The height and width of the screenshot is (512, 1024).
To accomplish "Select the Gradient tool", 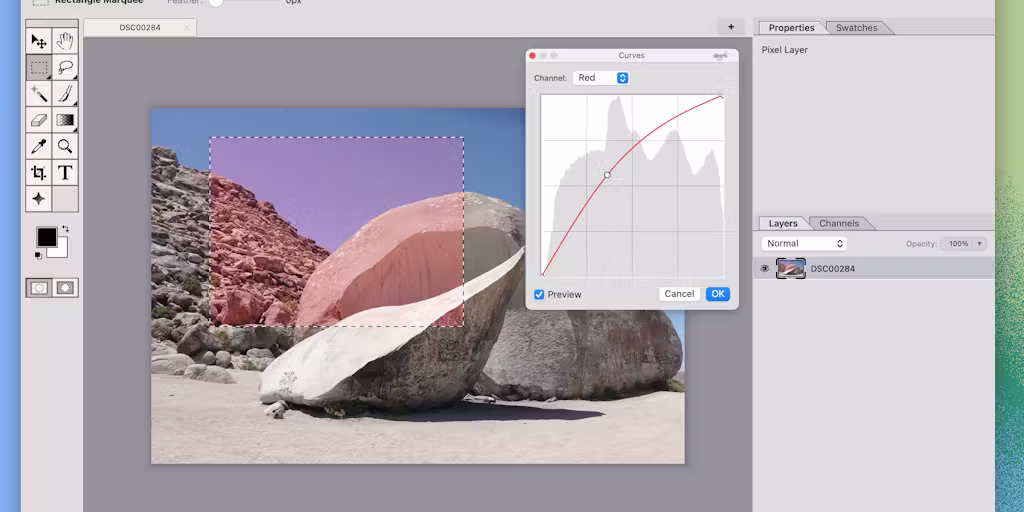I will click(65, 120).
